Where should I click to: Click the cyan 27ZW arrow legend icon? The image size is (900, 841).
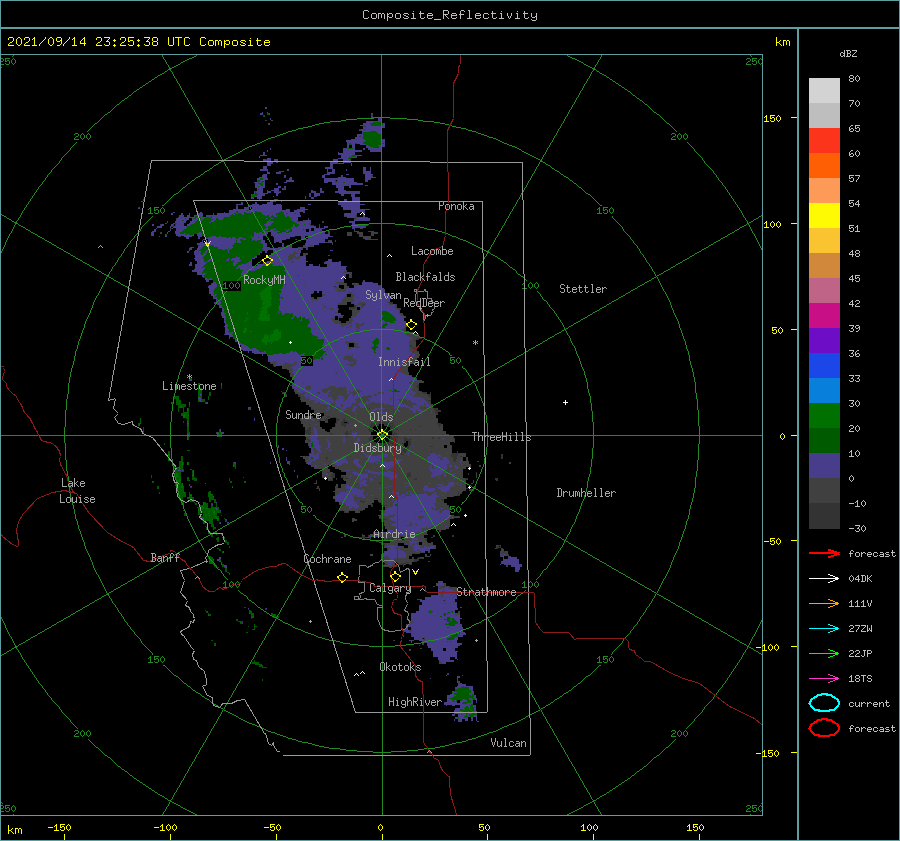pos(824,629)
